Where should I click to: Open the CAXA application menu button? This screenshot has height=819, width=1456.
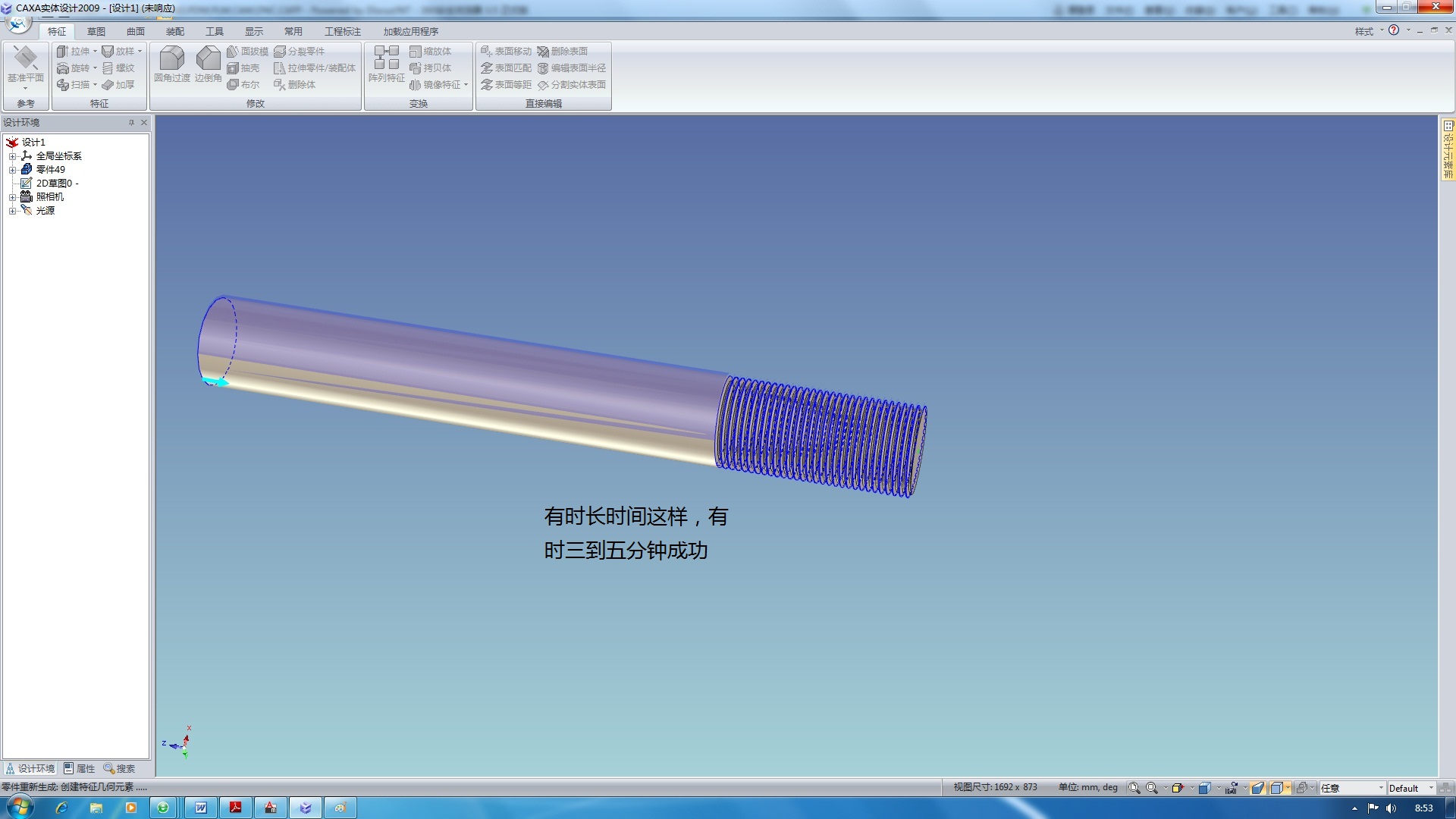click(x=17, y=23)
